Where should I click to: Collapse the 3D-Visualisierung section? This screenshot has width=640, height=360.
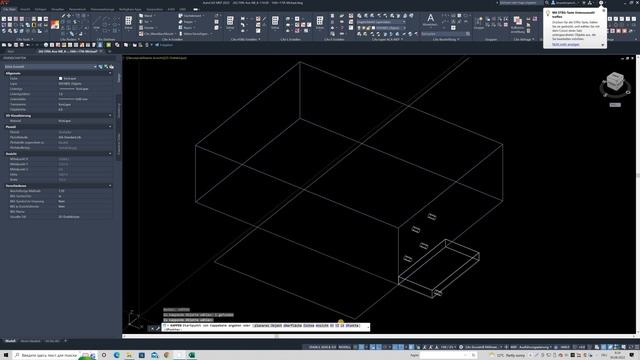[x=110, y=116]
